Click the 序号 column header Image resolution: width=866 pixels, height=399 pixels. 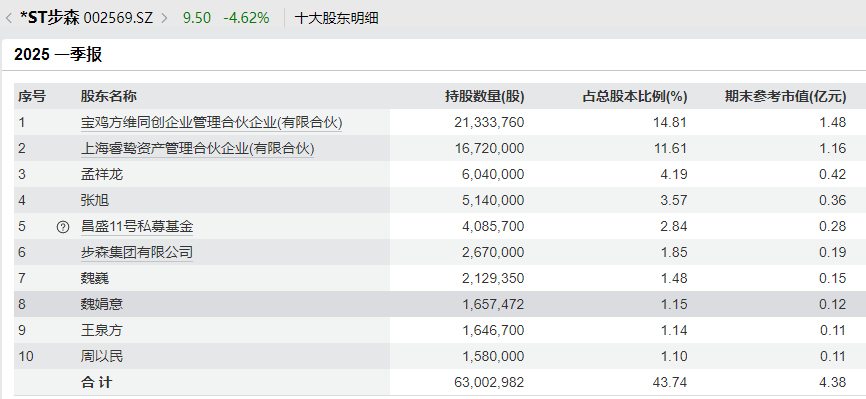31,97
